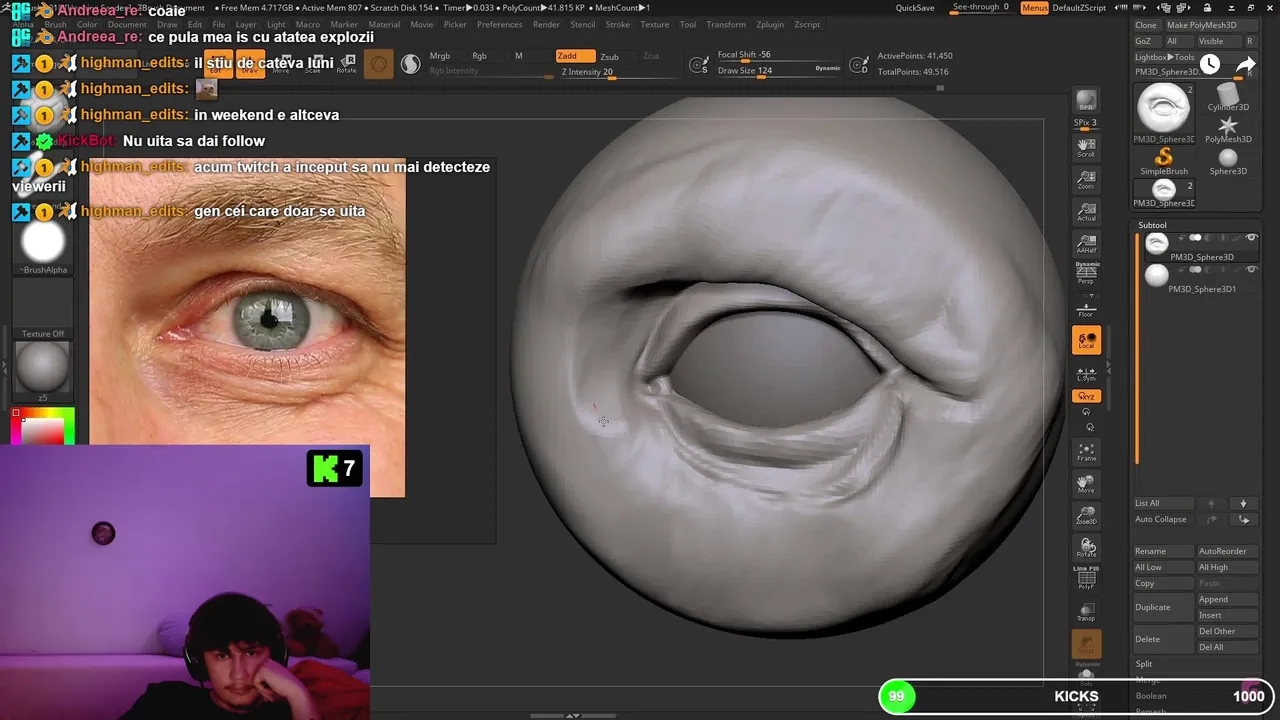1280x720 pixels.
Task: Open the Zplugin menu
Action: (770, 24)
